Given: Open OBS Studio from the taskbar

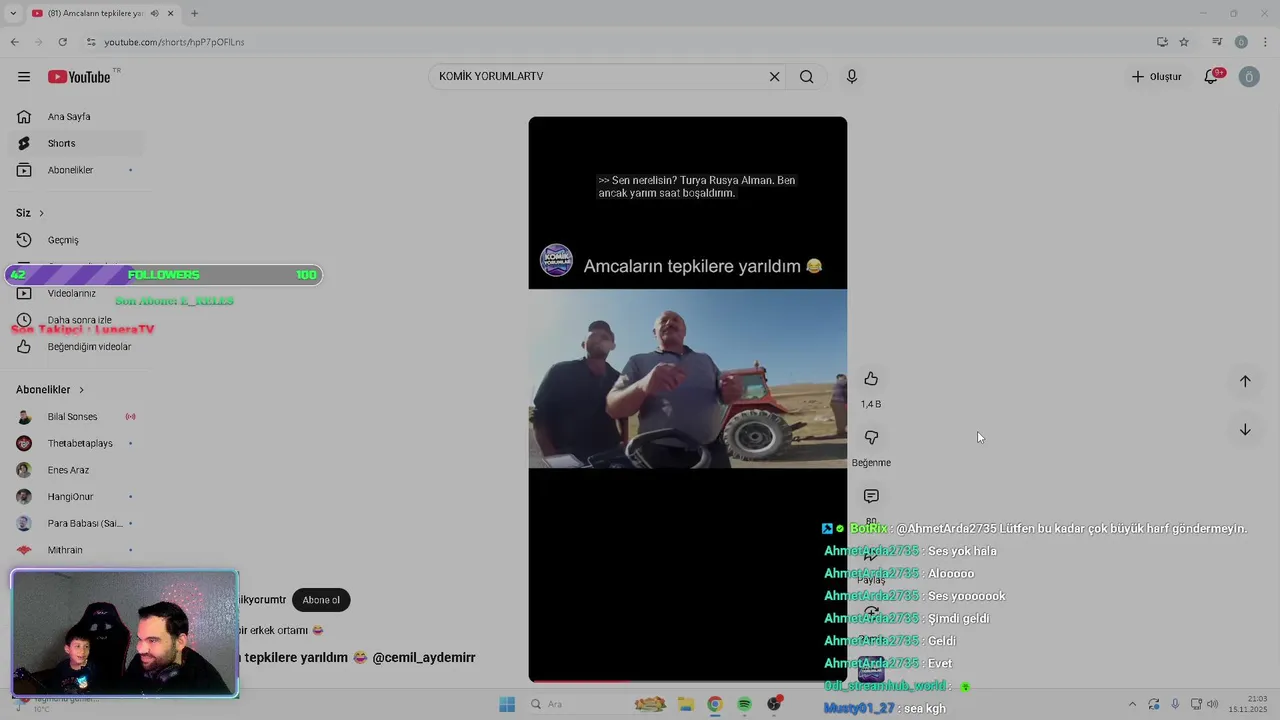Looking at the screenshot, I should click(774, 704).
